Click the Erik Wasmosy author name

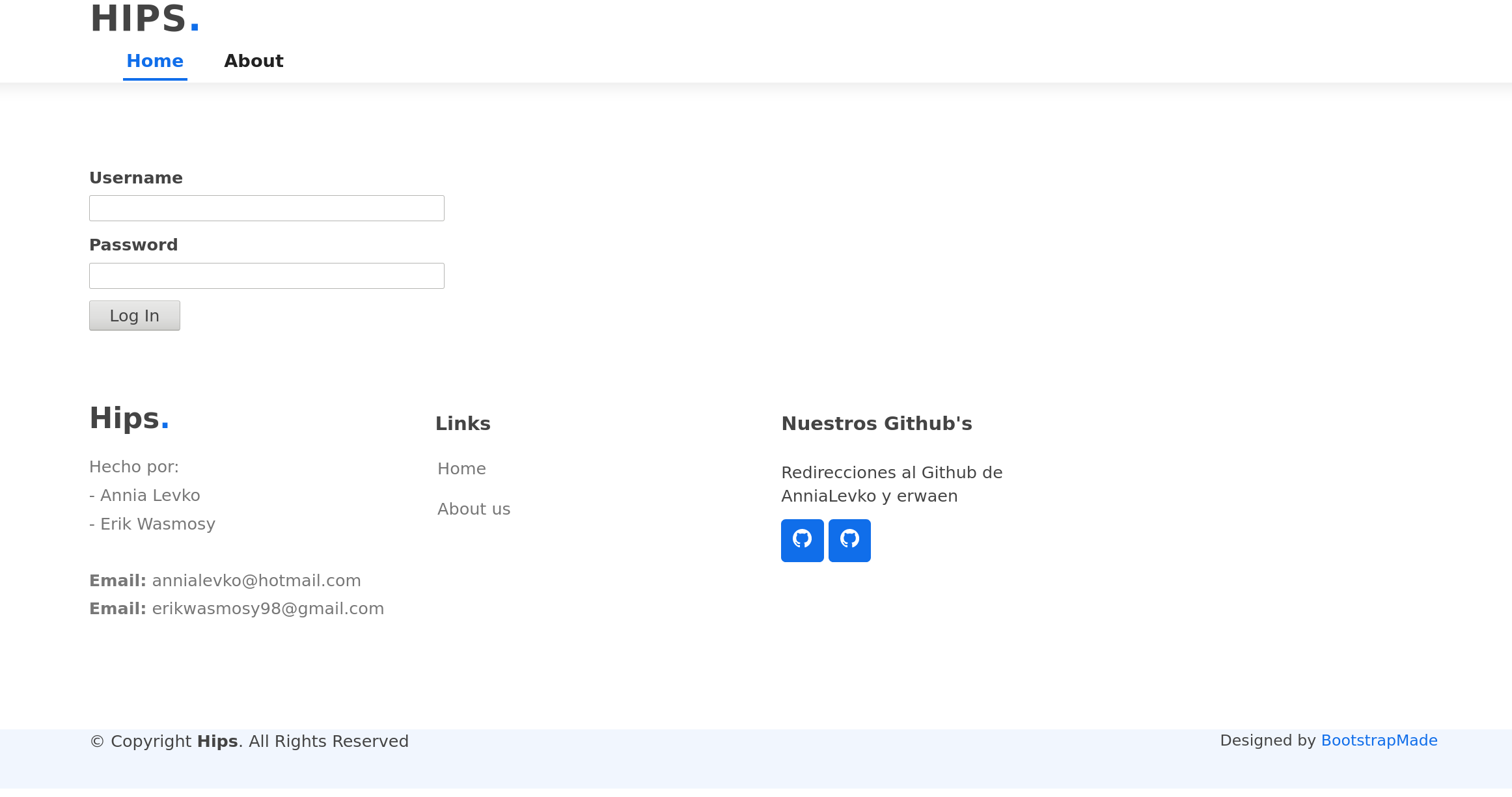(x=158, y=524)
